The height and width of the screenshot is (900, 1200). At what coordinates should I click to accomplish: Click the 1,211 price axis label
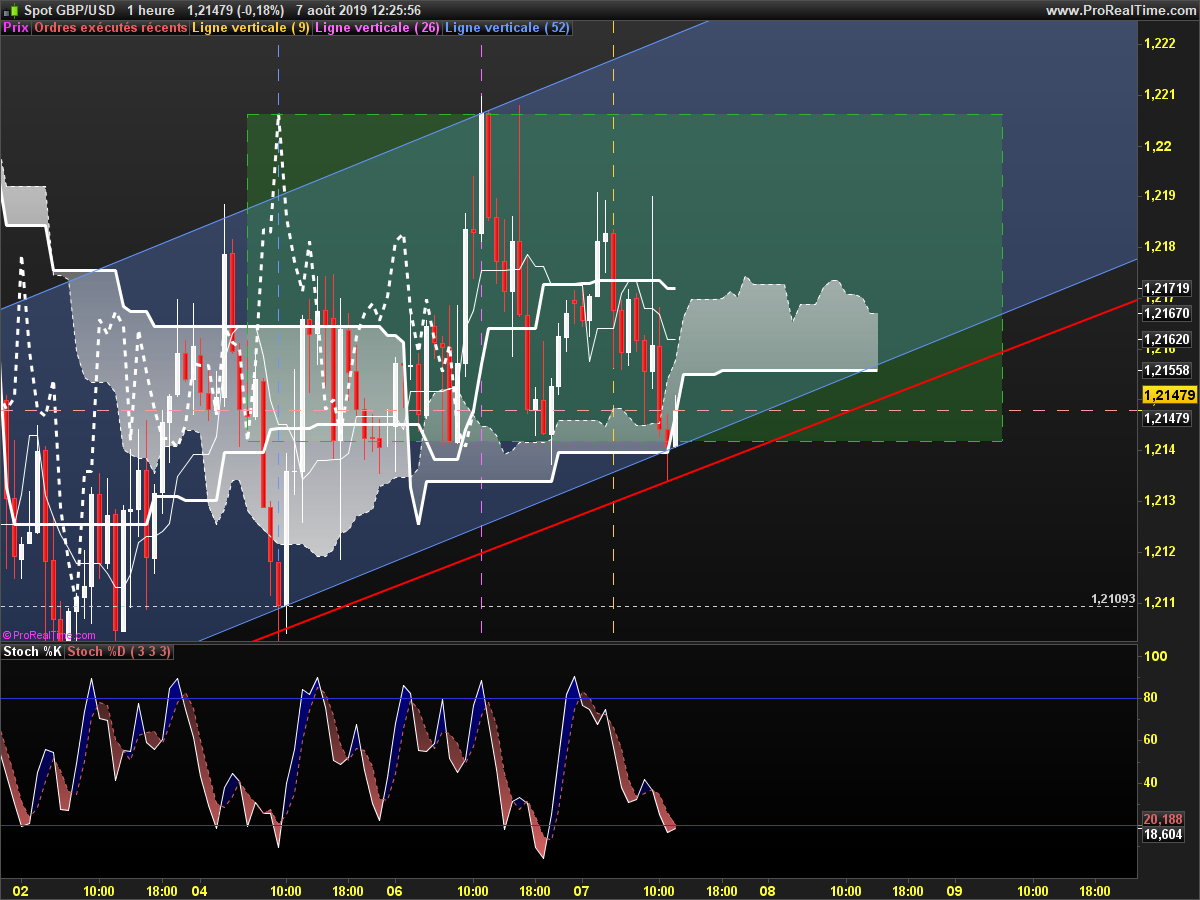pos(1159,602)
